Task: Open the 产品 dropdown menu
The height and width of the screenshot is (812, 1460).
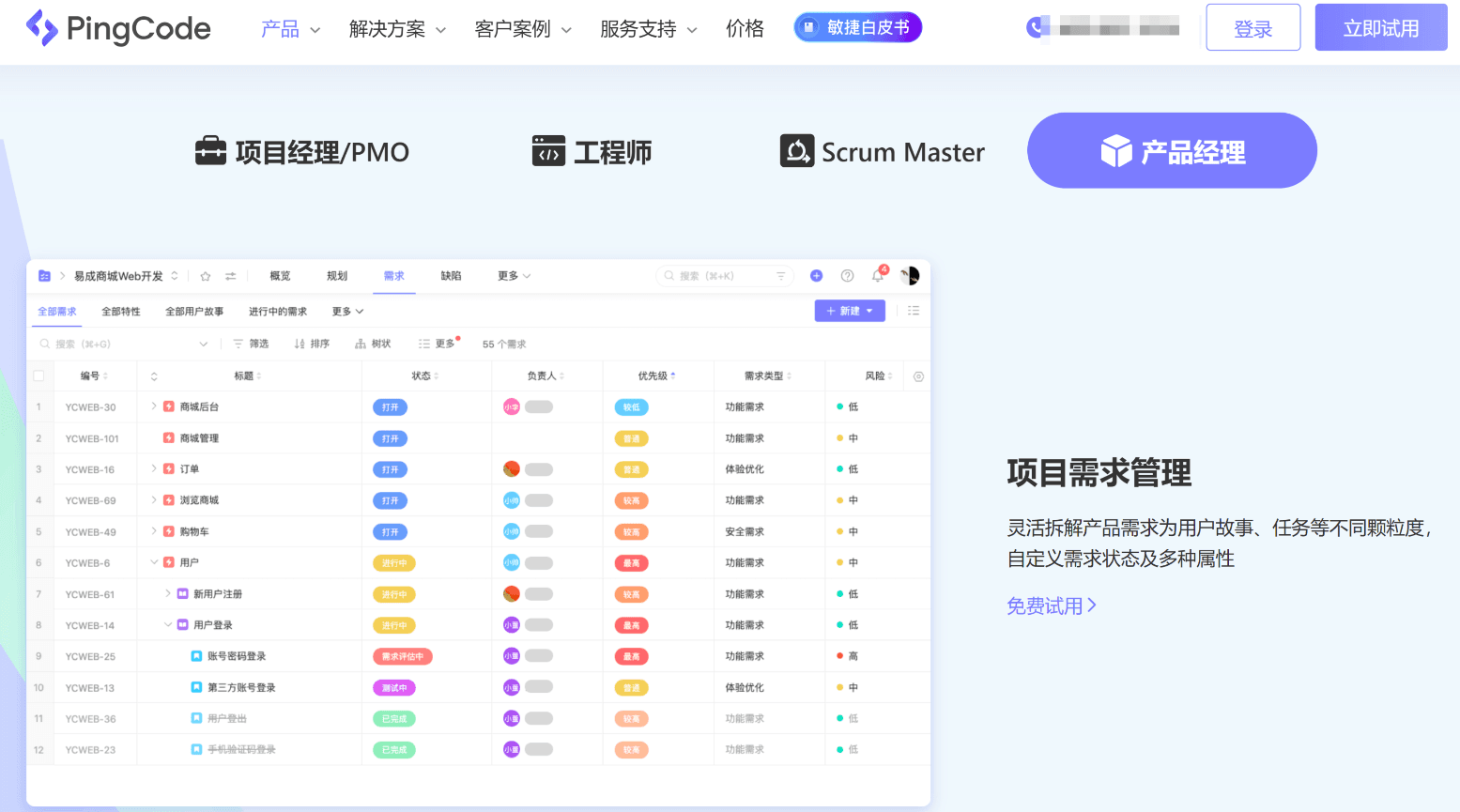Action: click(291, 29)
